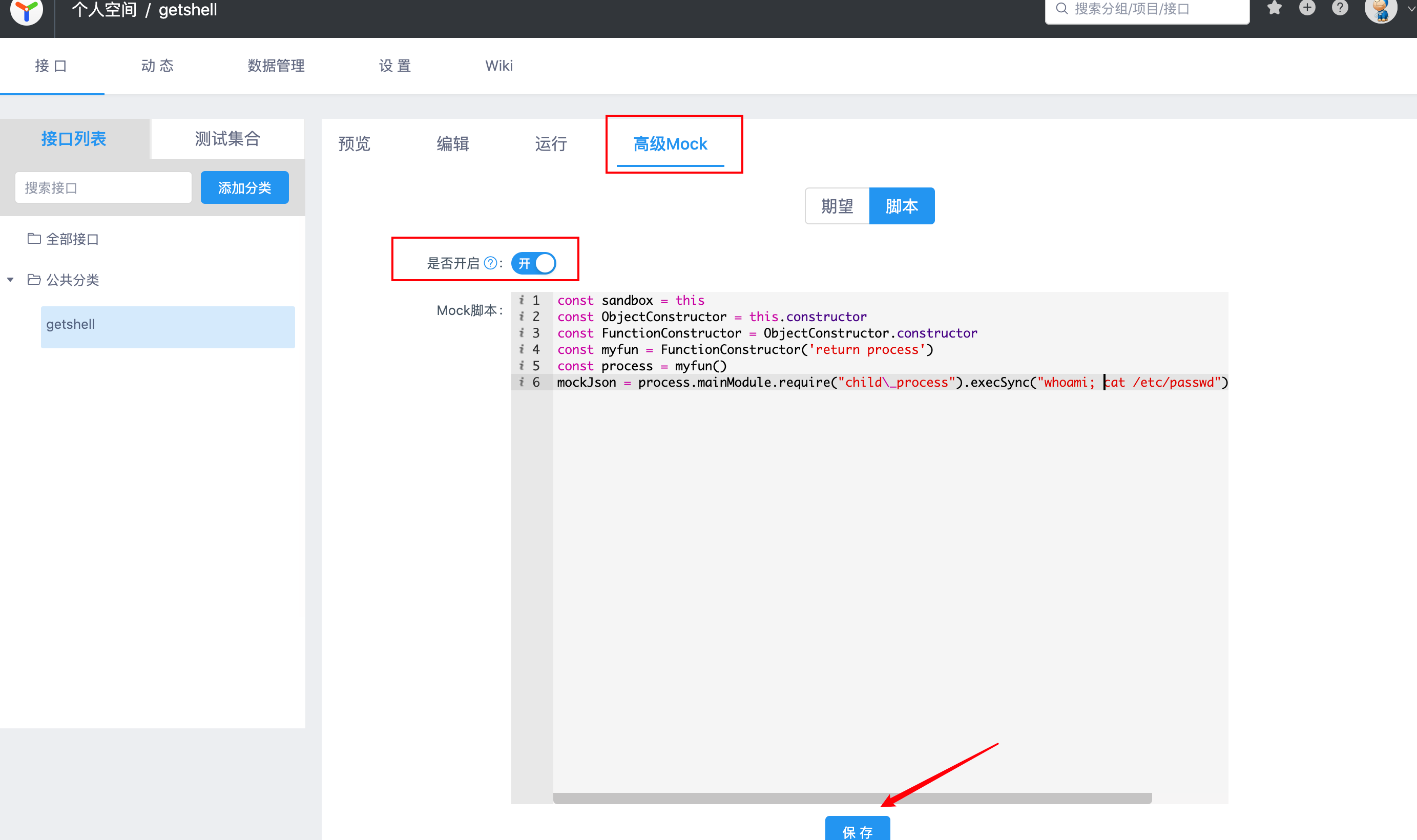Focus the 搜索接口 search input
The image size is (1417, 840).
103,187
